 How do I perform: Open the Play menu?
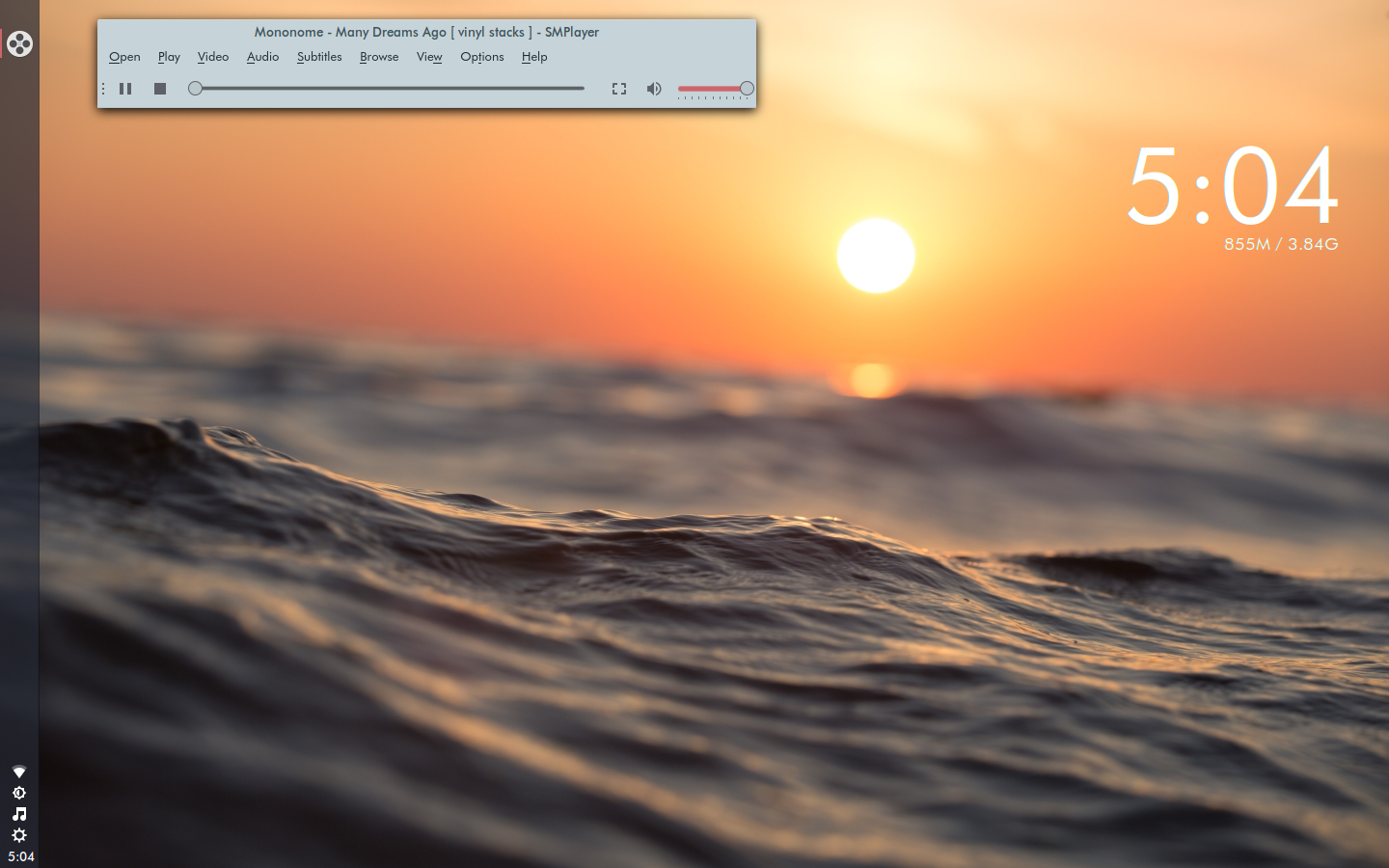(x=169, y=57)
